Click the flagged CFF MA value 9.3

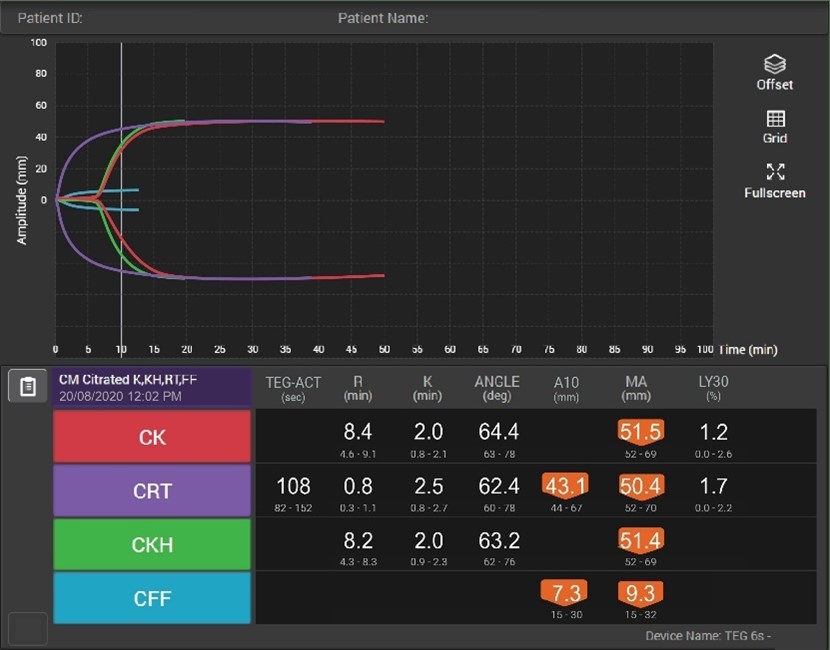click(x=640, y=593)
